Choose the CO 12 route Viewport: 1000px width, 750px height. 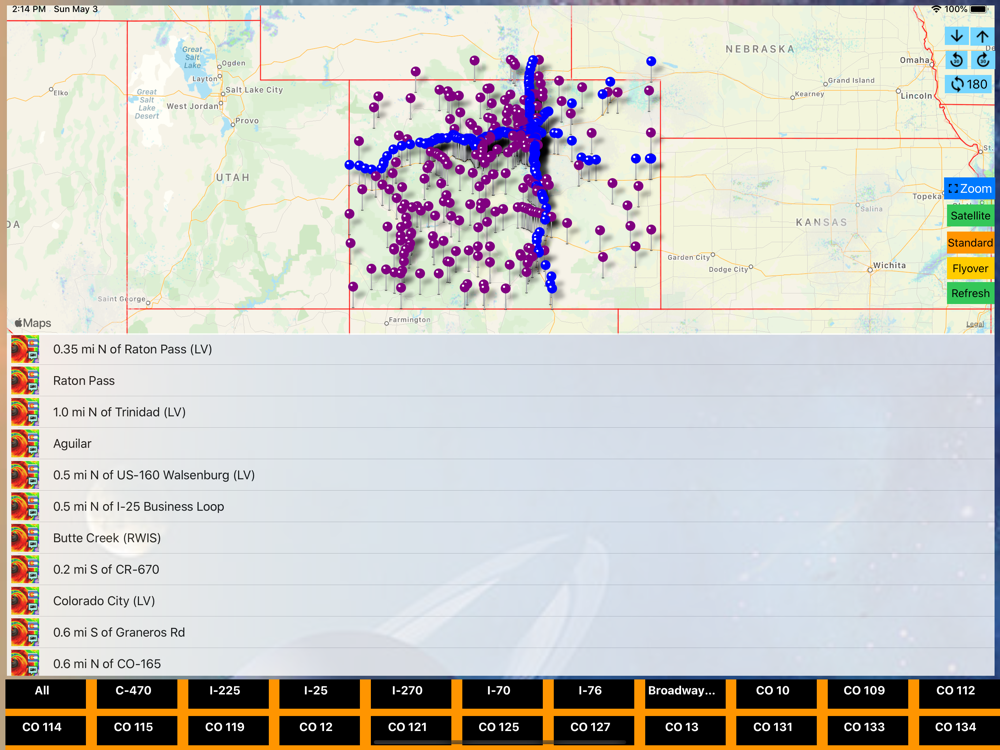320,730
